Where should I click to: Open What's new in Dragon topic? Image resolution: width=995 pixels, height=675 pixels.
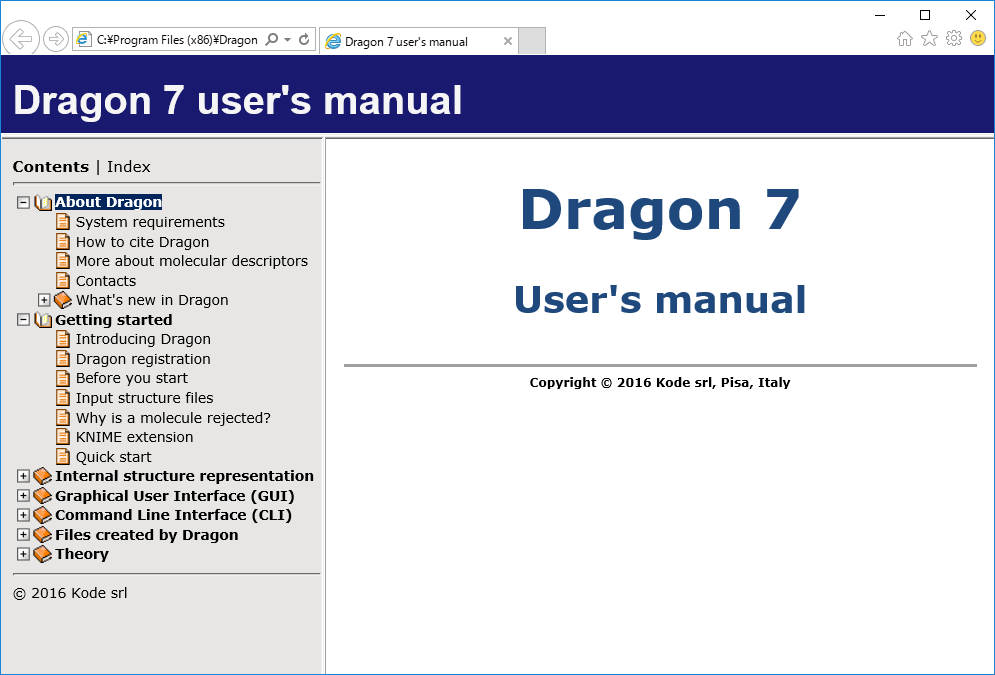pos(152,299)
